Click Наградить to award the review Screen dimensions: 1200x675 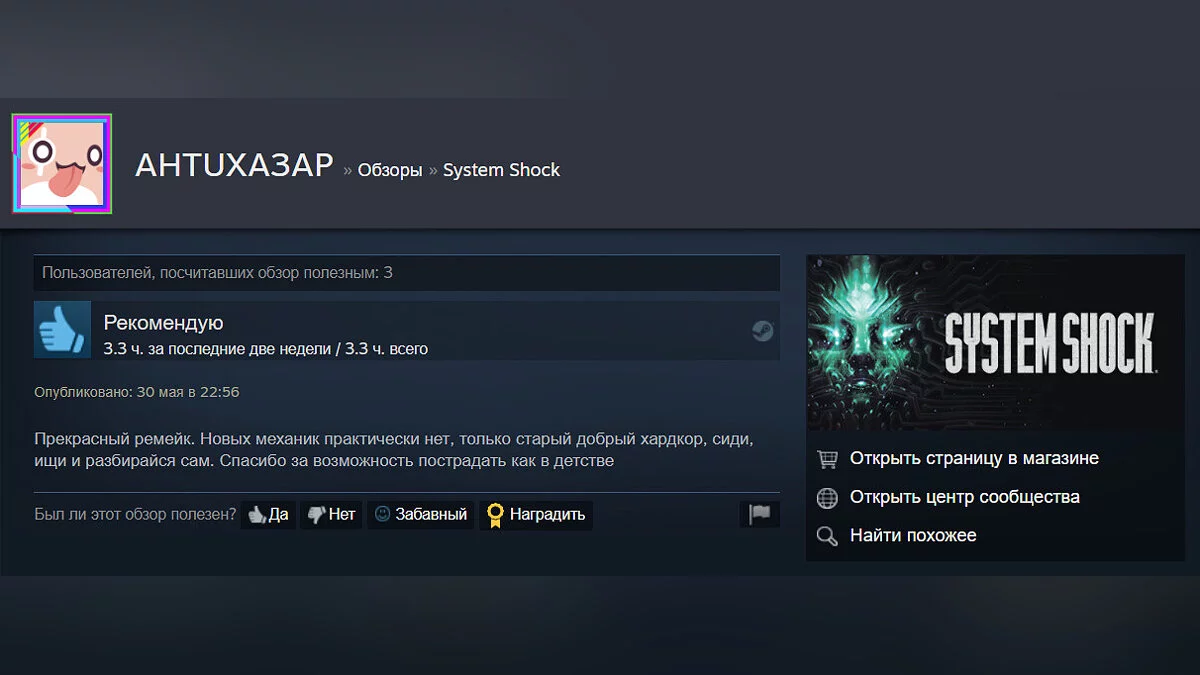[x=536, y=515]
